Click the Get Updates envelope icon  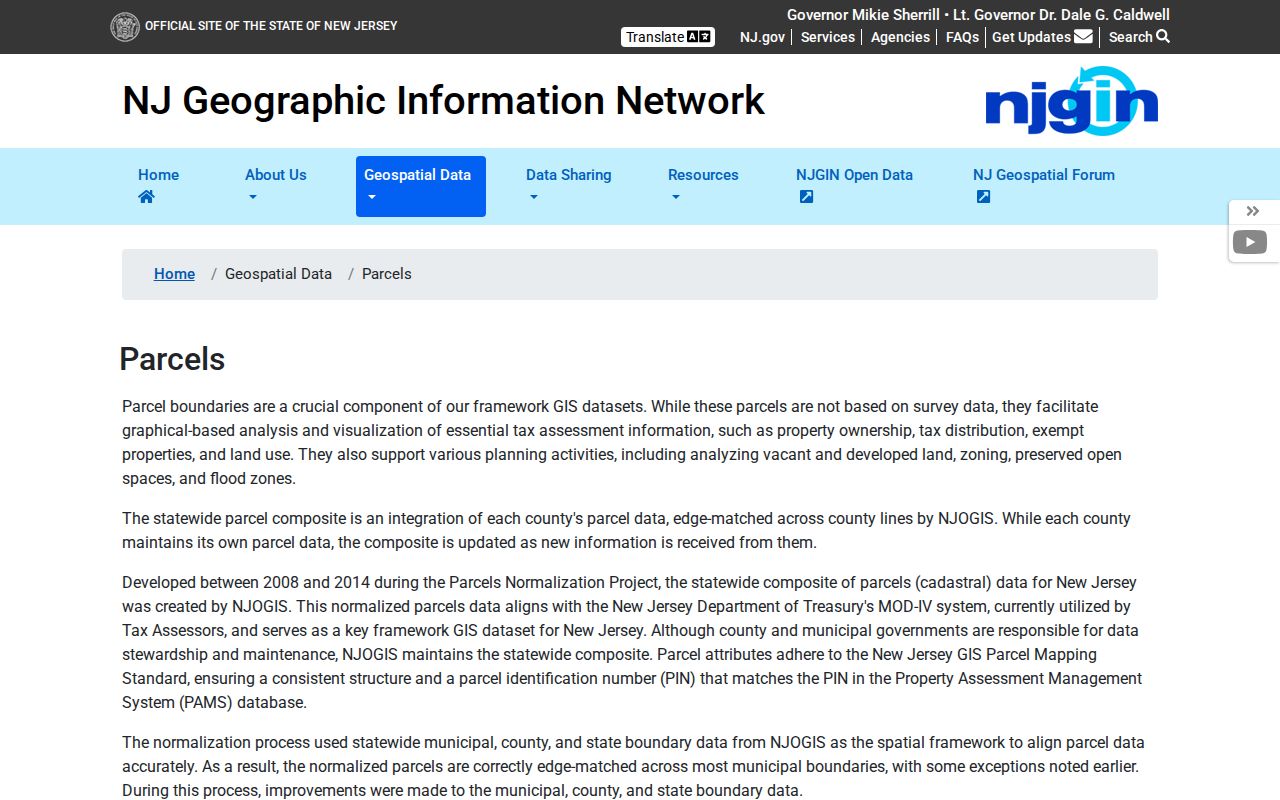(x=1083, y=37)
